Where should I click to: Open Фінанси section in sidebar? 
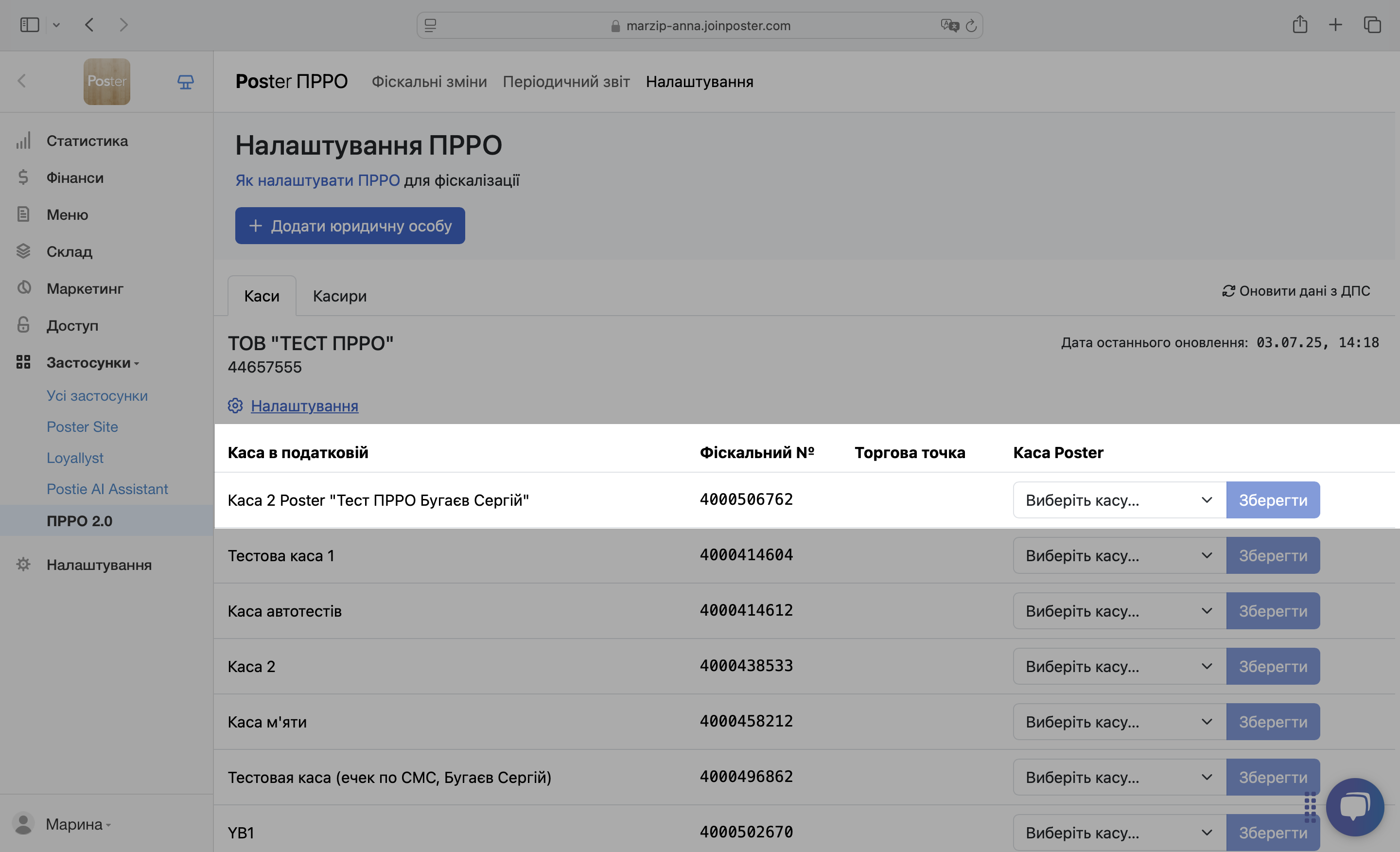coord(75,177)
